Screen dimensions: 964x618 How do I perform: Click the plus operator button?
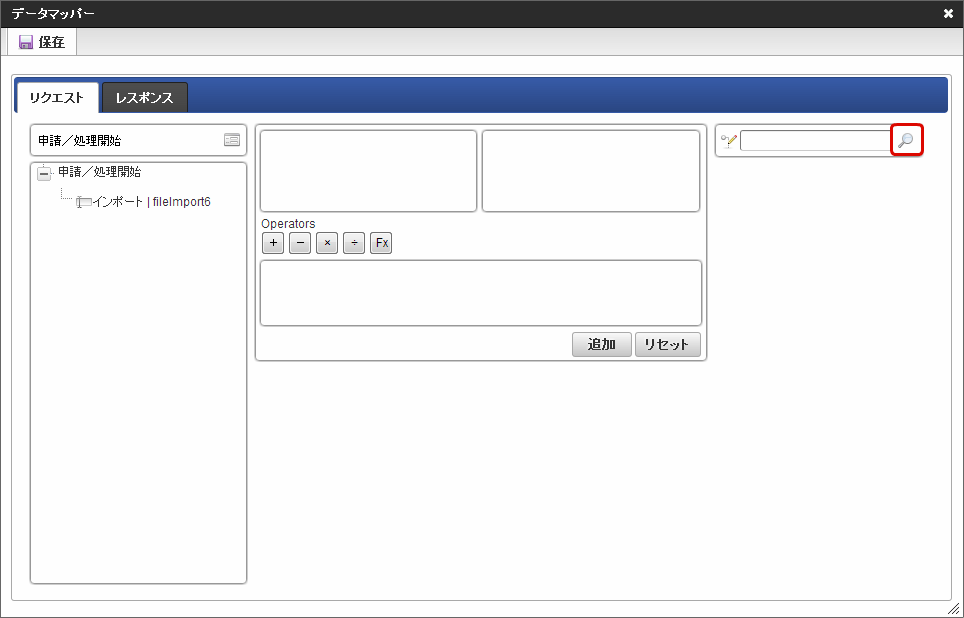pos(273,243)
